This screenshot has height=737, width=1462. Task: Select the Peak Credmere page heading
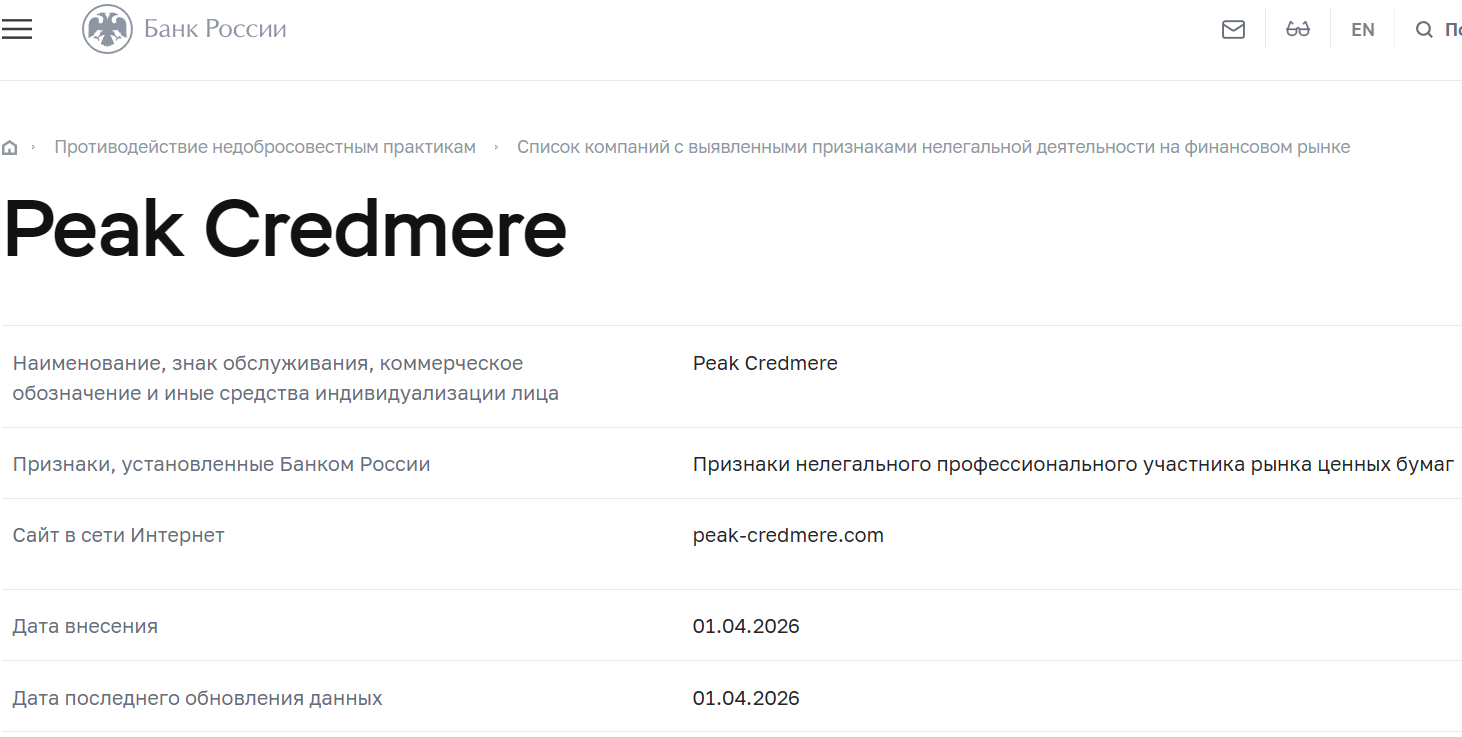286,229
